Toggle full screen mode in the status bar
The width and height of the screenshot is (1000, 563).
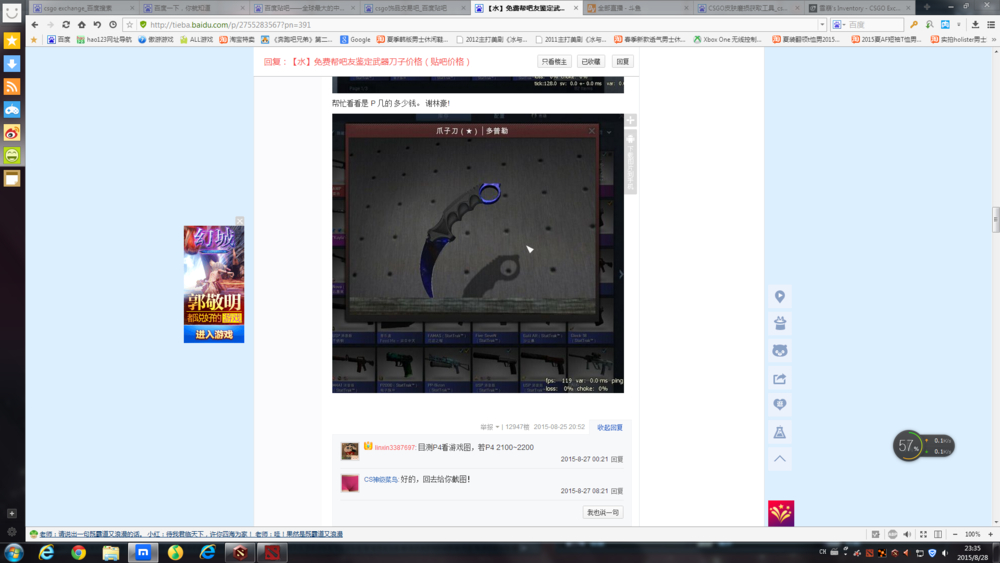pyautogui.click(x=923, y=534)
